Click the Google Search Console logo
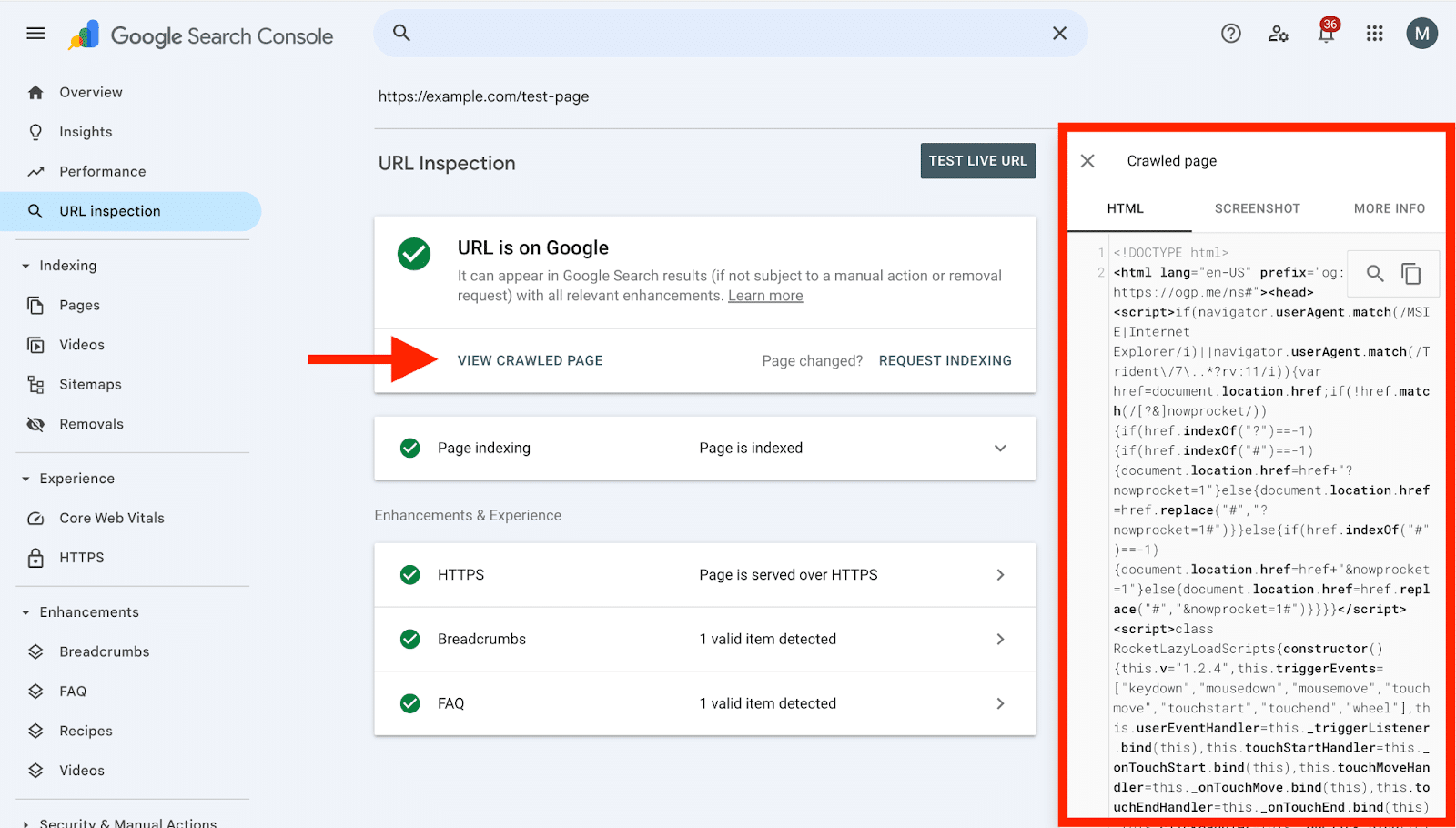 coord(200,35)
